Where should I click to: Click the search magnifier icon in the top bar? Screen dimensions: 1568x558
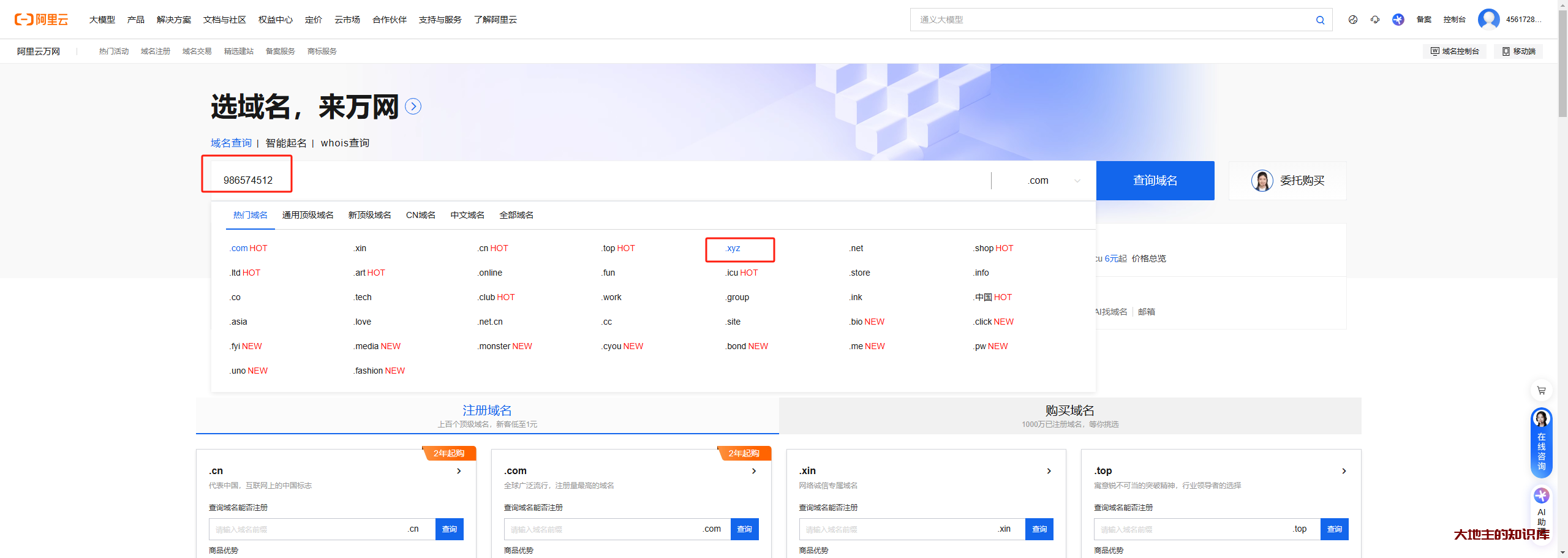(1320, 20)
